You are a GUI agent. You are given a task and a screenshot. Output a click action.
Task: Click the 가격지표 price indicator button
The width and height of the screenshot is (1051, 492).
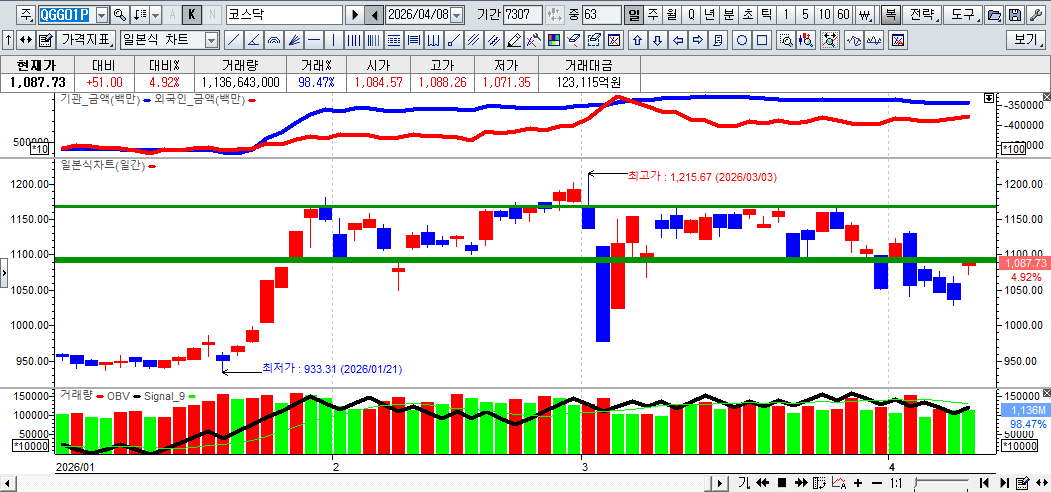[86, 40]
